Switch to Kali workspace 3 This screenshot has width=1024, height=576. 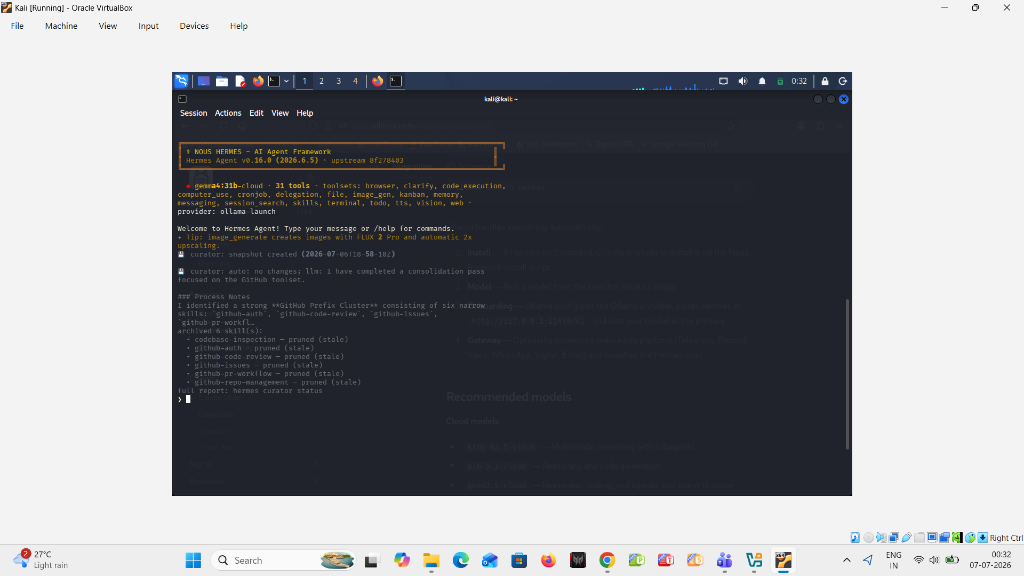pos(338,81)
